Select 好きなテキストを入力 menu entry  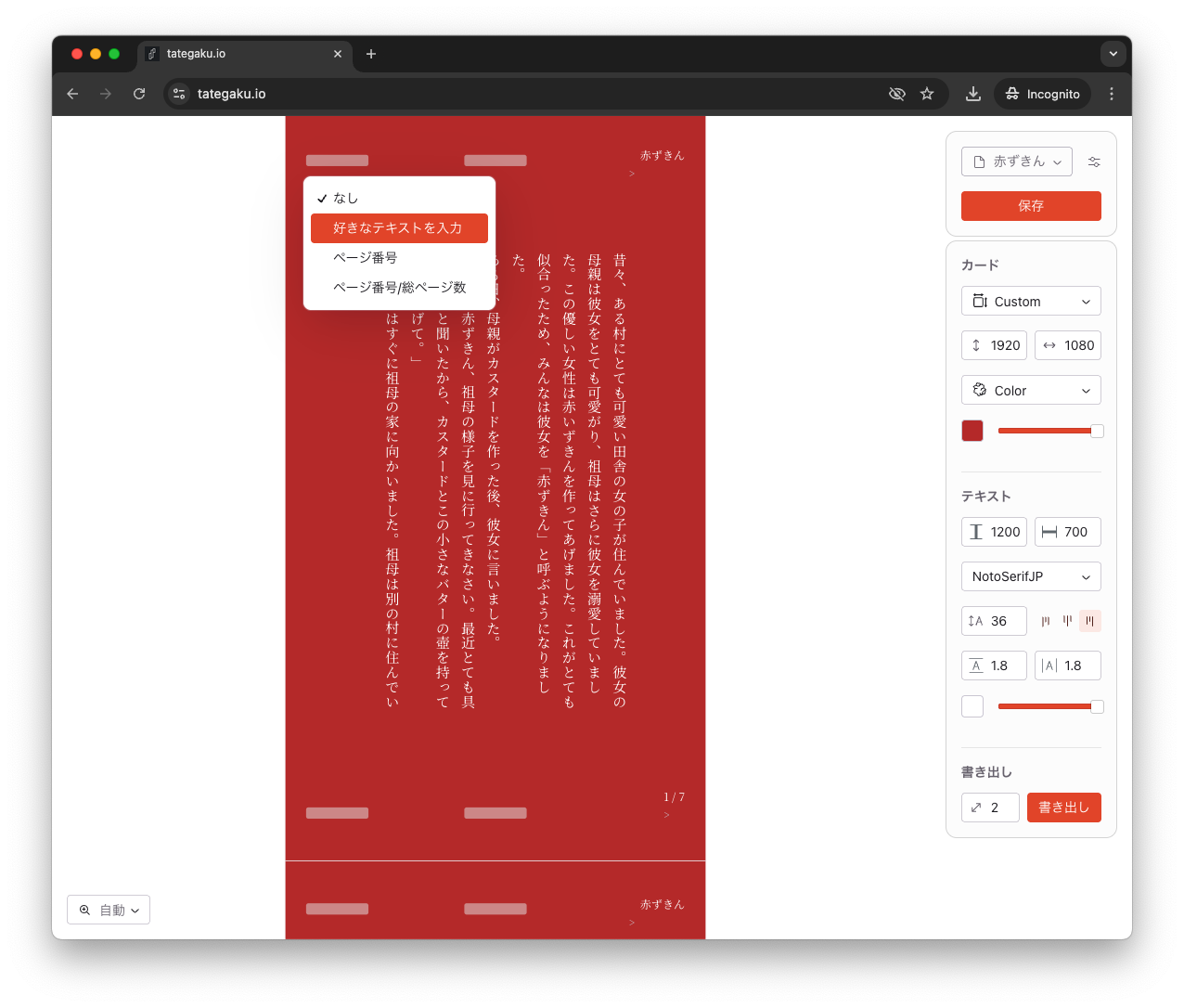point(399,227)
